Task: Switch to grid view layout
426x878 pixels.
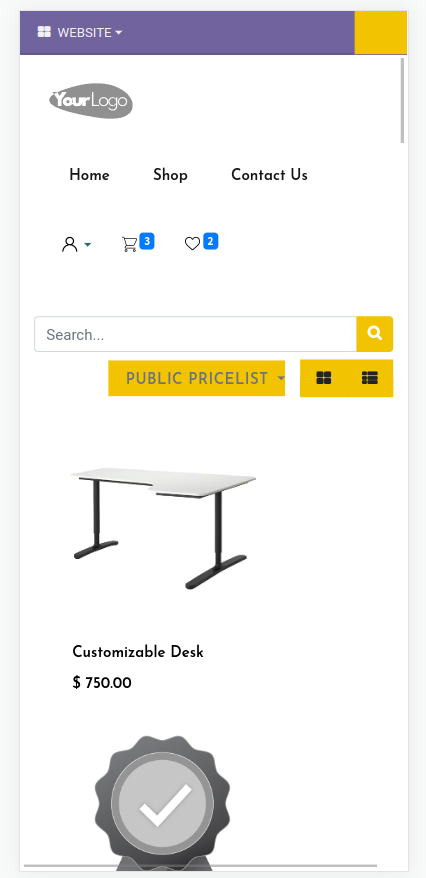Action: pos(324,378)
